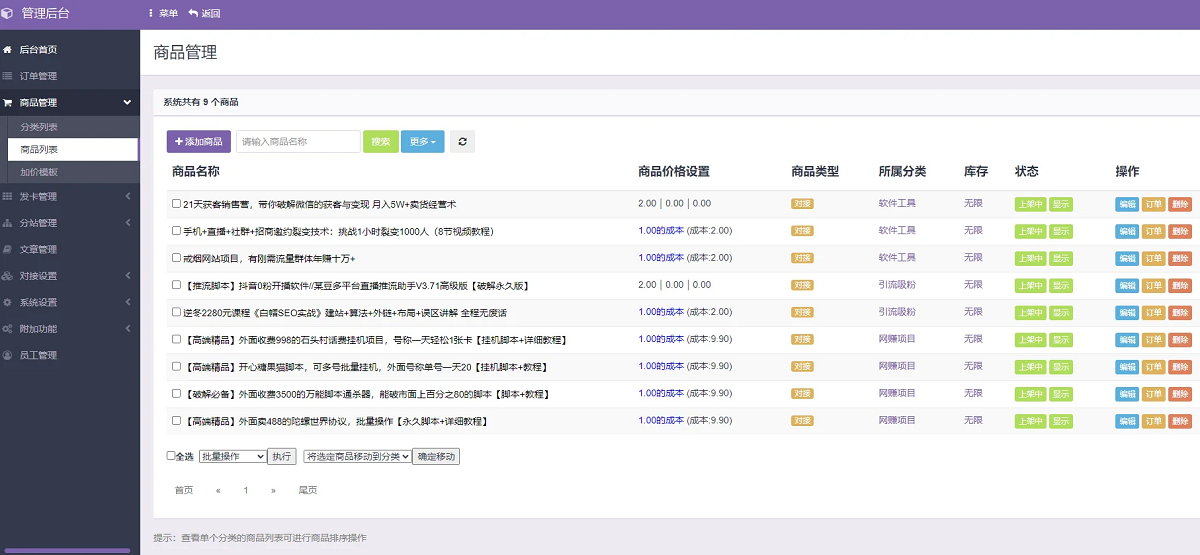Go to 尾页 in pagination
This screenshot has width=1200, height=555.
[307, 490]
